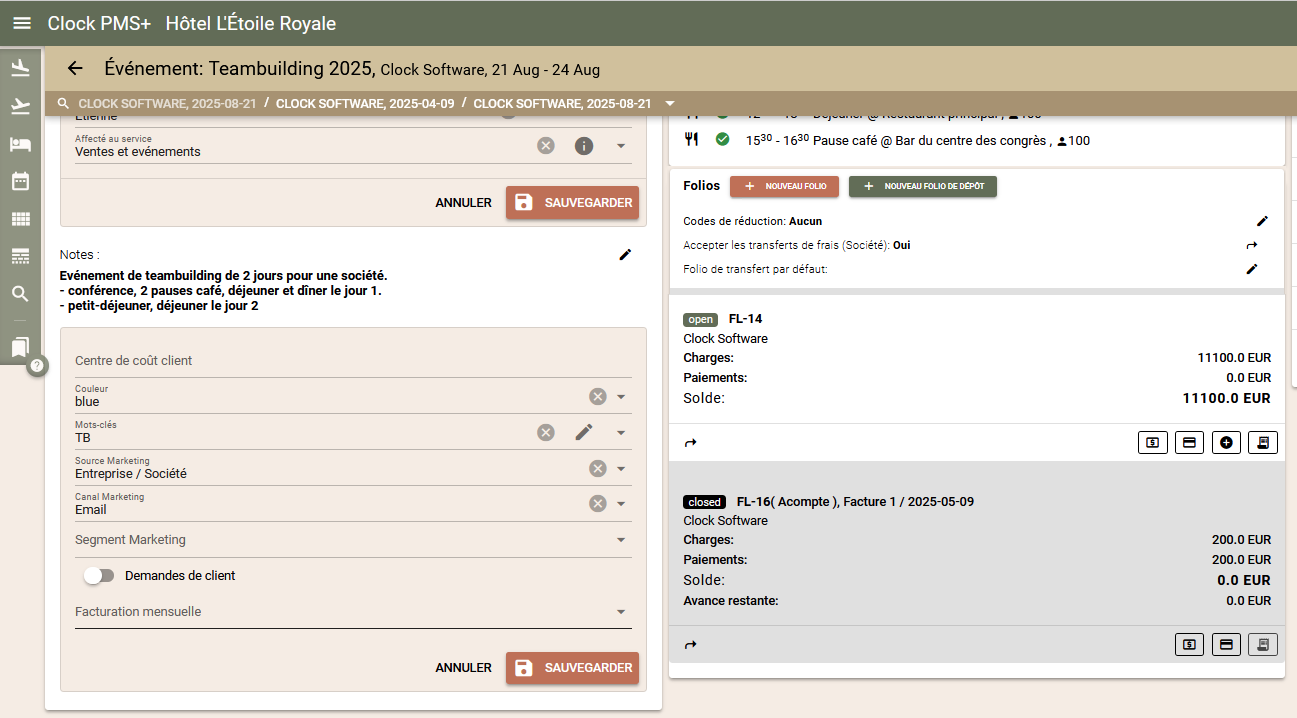
Task: Open the help question mark badge
Action: click(37, 365)
